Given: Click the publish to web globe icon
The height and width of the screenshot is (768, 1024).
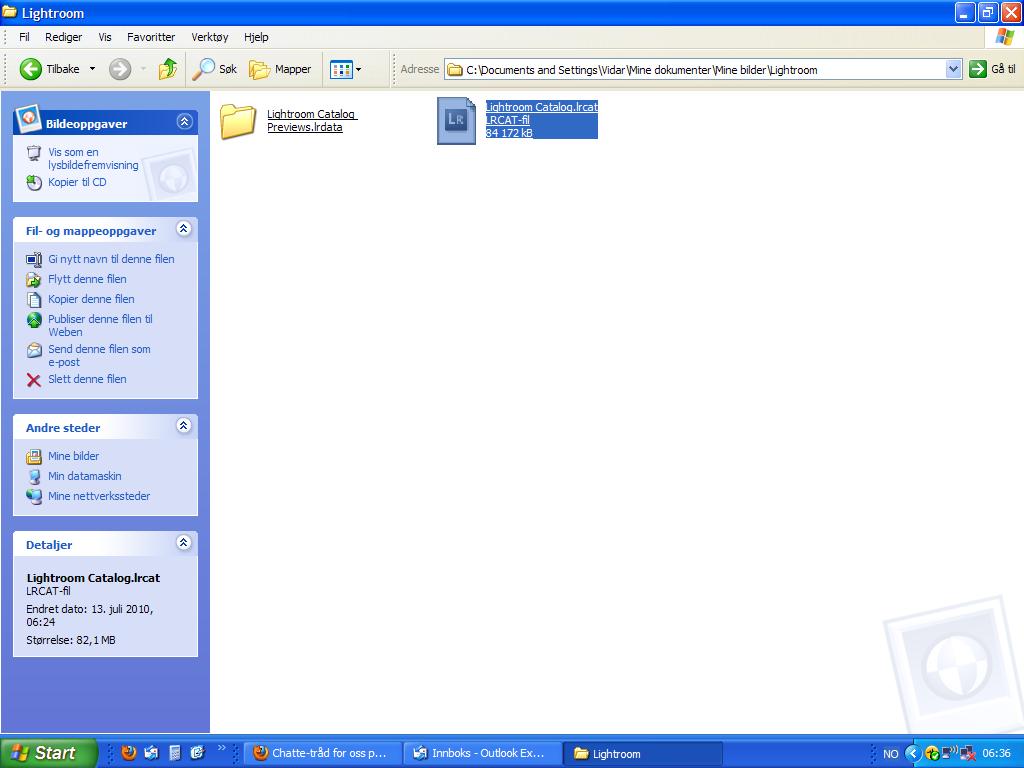Looking at the screenshot, I should pos(34,320).
